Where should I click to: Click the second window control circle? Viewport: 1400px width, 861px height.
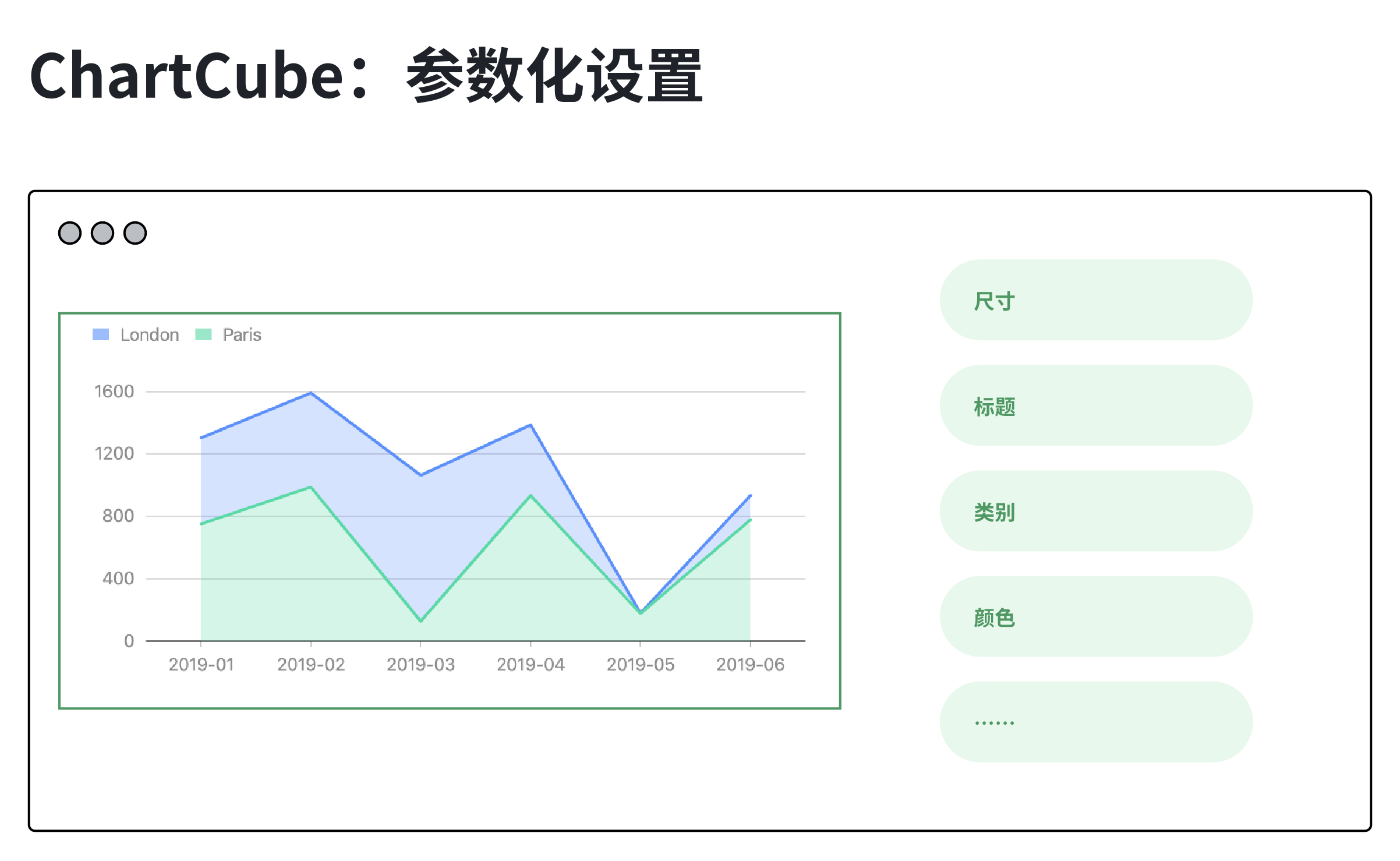[x=102, y=233]
